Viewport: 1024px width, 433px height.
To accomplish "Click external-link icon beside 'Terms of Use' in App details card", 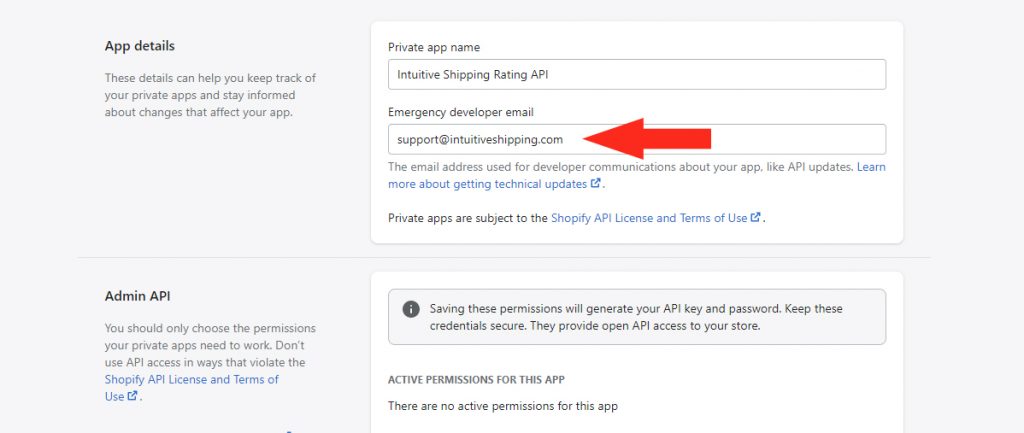I will pos(756,217).
